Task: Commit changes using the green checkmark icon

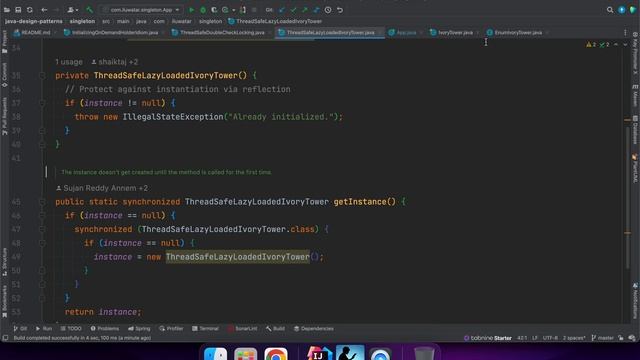Action: coord(293,10)
